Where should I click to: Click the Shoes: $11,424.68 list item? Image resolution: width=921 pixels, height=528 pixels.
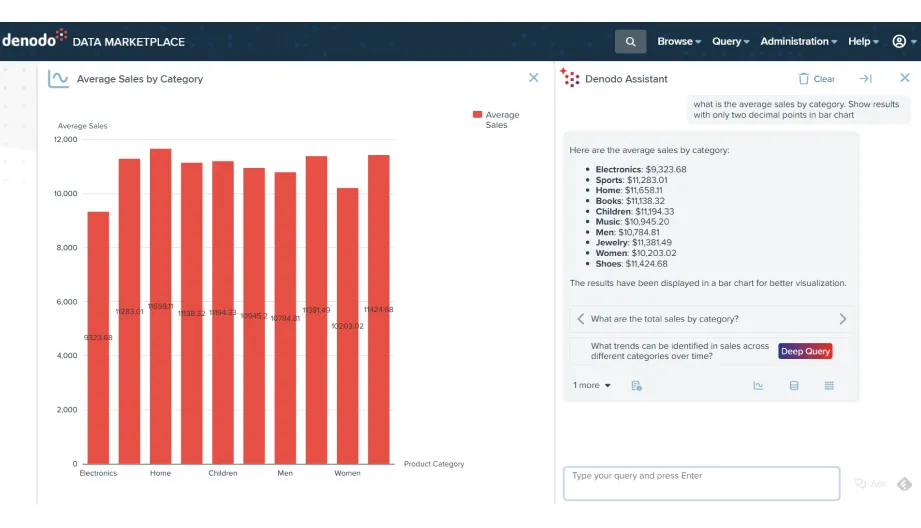click(x=631, y=264)
